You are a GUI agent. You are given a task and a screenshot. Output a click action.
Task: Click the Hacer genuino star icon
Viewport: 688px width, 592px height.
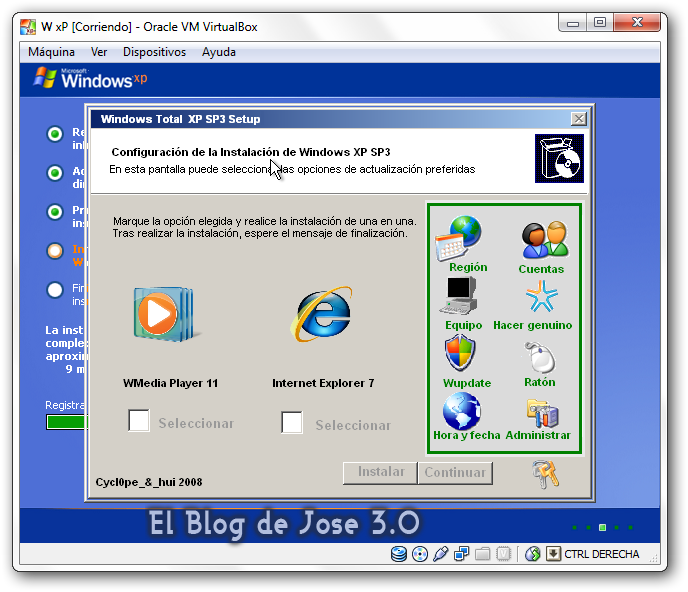tap(541, 296)
